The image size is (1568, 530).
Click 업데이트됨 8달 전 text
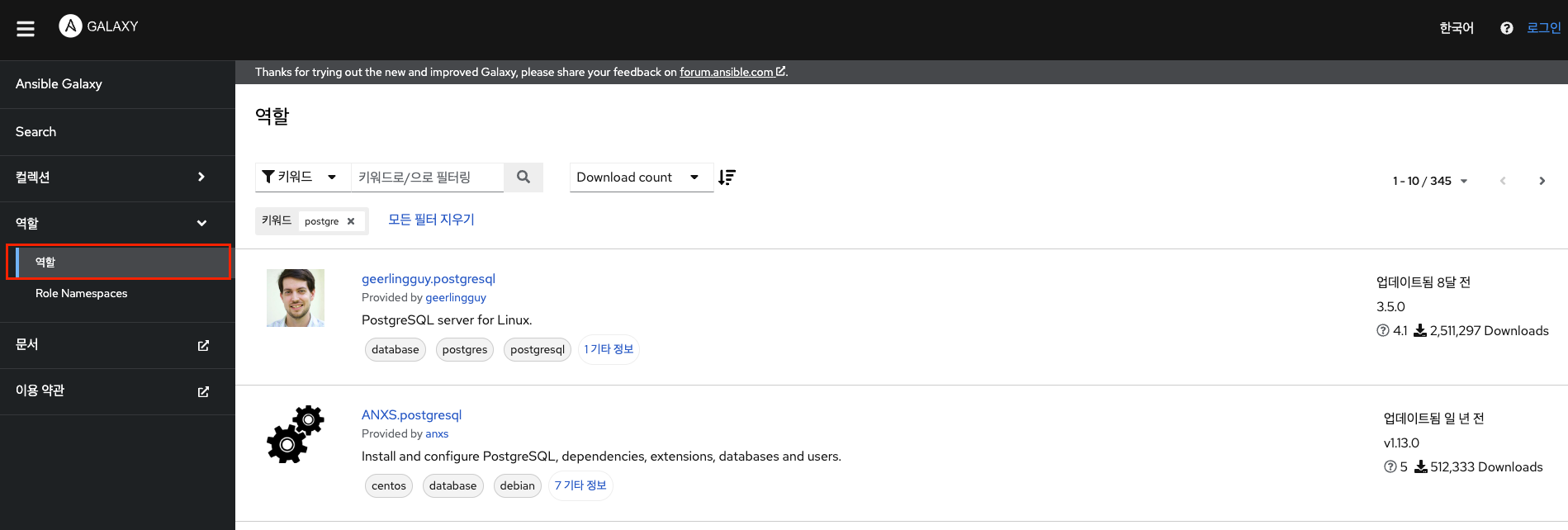(1424, 282)
